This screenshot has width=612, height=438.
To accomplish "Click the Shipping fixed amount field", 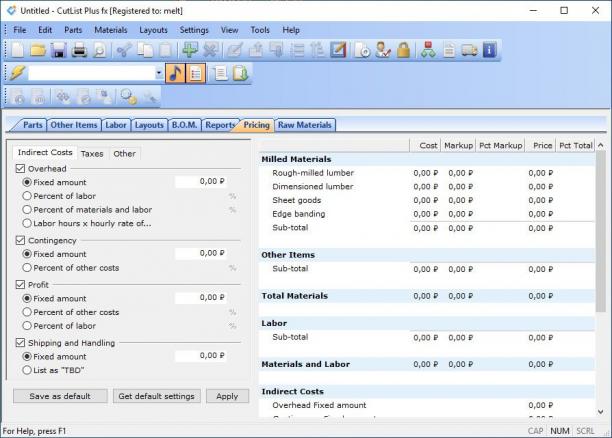I will [201, 356].
